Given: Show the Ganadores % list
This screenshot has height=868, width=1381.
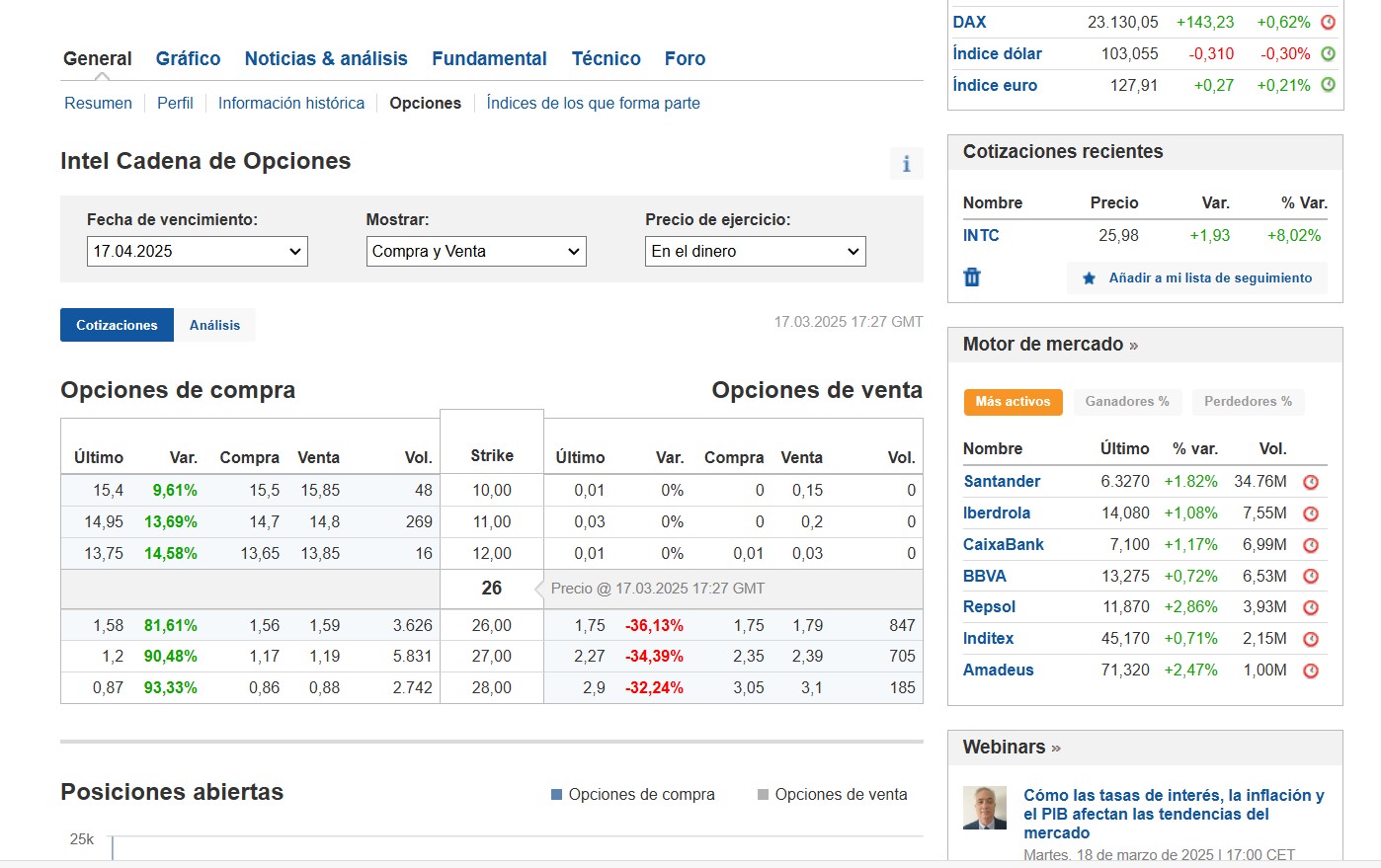Looking at the screenshot, I should (1127, 402).
